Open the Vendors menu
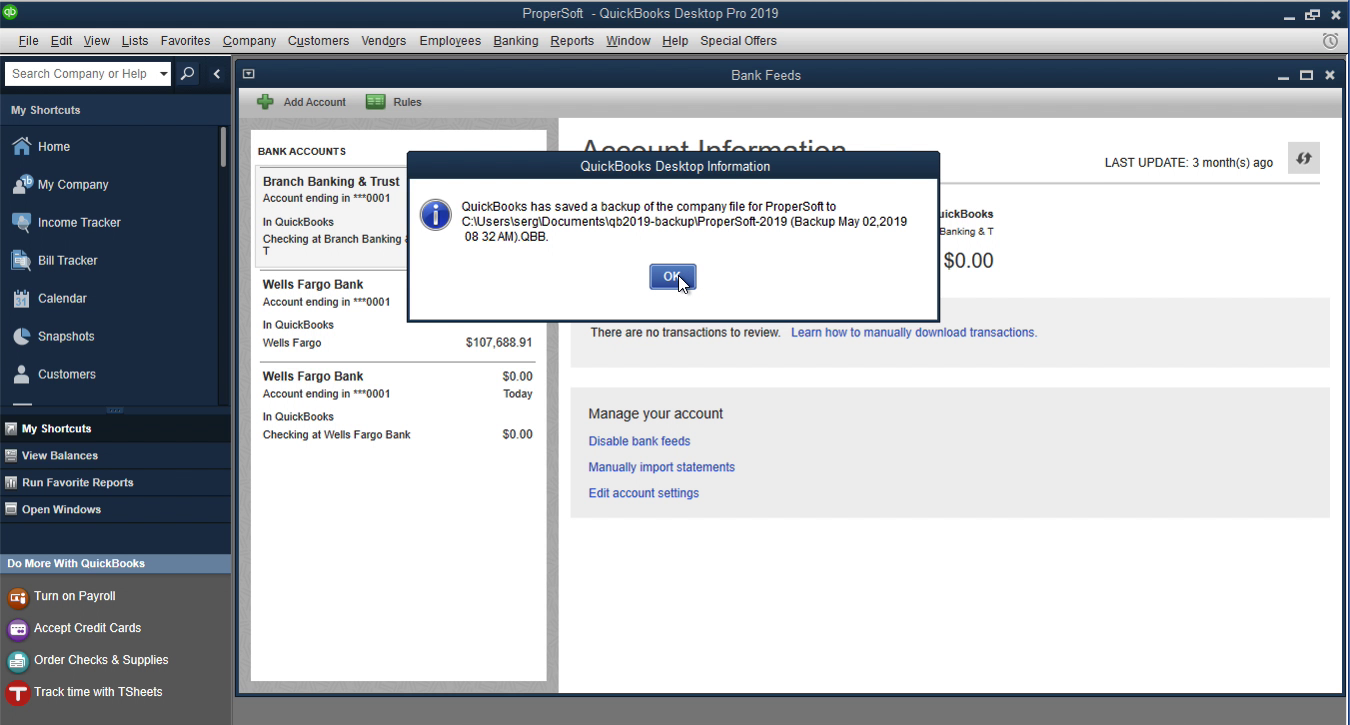The height and width of the screenshot is (725, 1350). click(x=384, y=41)
